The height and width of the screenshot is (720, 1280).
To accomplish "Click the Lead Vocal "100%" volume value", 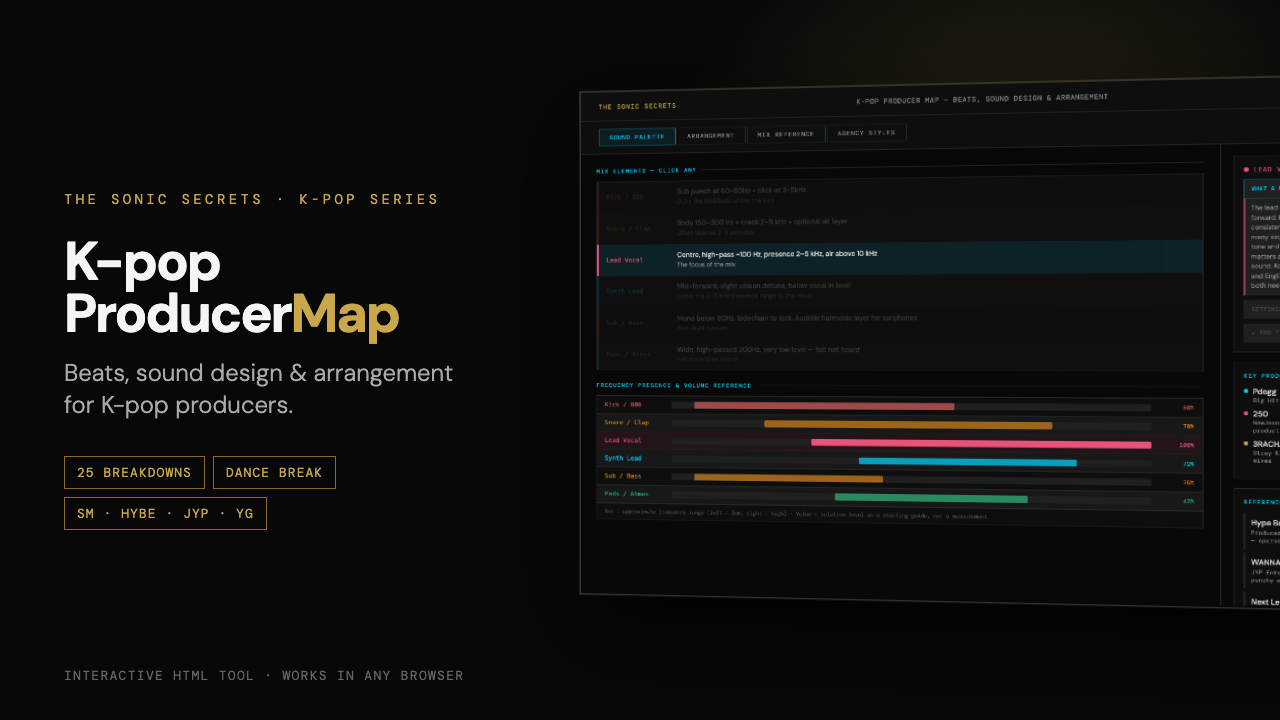I will tap(1187, 445).
